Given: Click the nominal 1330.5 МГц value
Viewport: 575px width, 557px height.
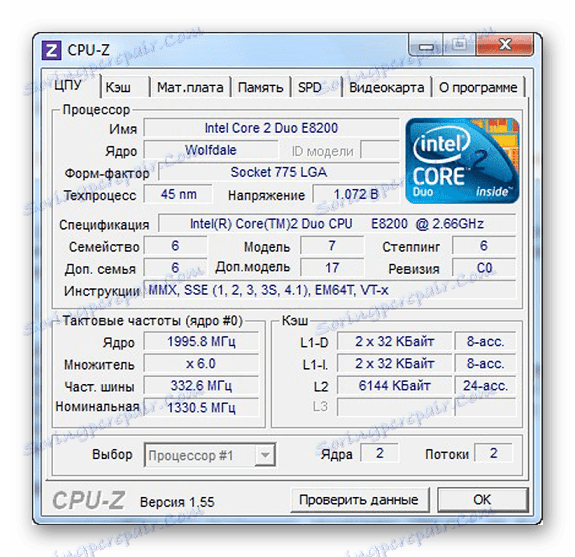Looking at the screenshot, I should 201,407.
